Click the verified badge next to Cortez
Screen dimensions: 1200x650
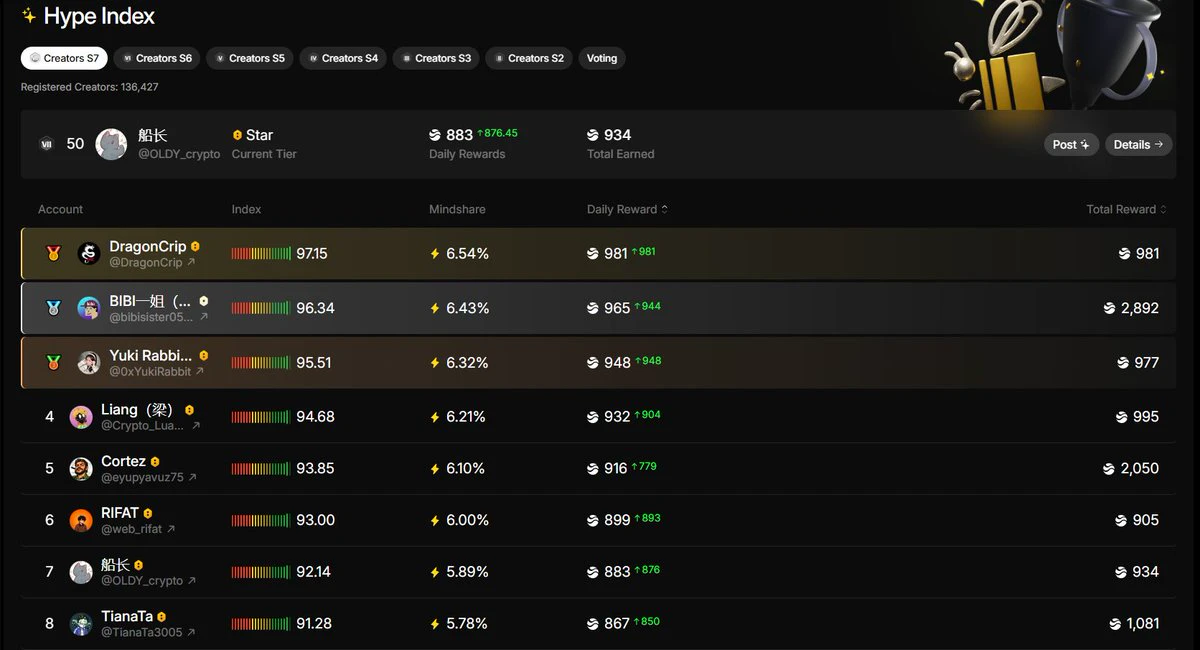[x=155, y=462]
